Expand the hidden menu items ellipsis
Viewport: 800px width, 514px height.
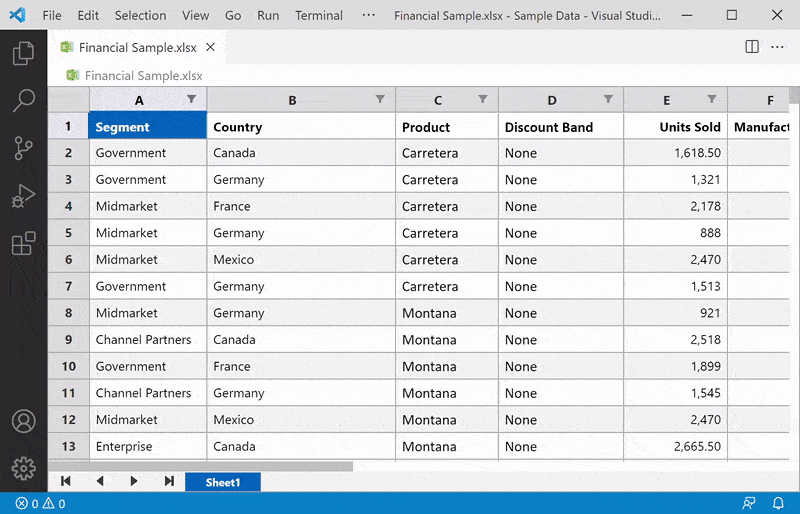tap(369, 15)
